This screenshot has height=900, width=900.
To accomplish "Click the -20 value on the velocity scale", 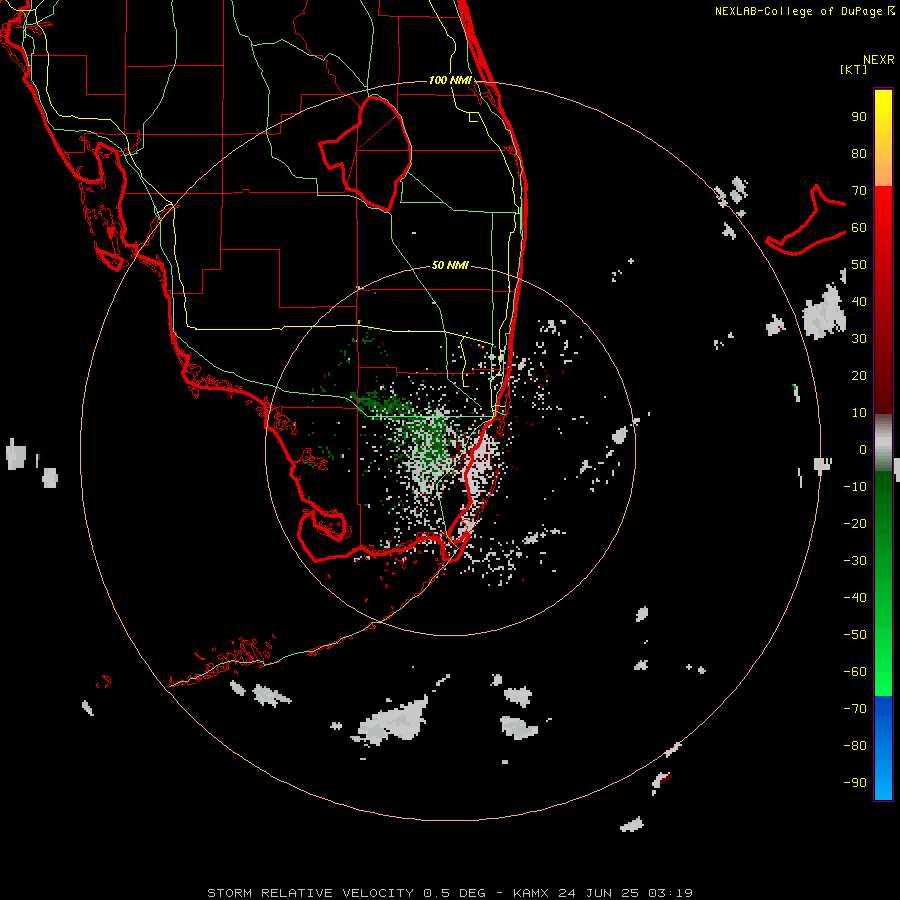I will pyautogui.click(x=855, y=524).
